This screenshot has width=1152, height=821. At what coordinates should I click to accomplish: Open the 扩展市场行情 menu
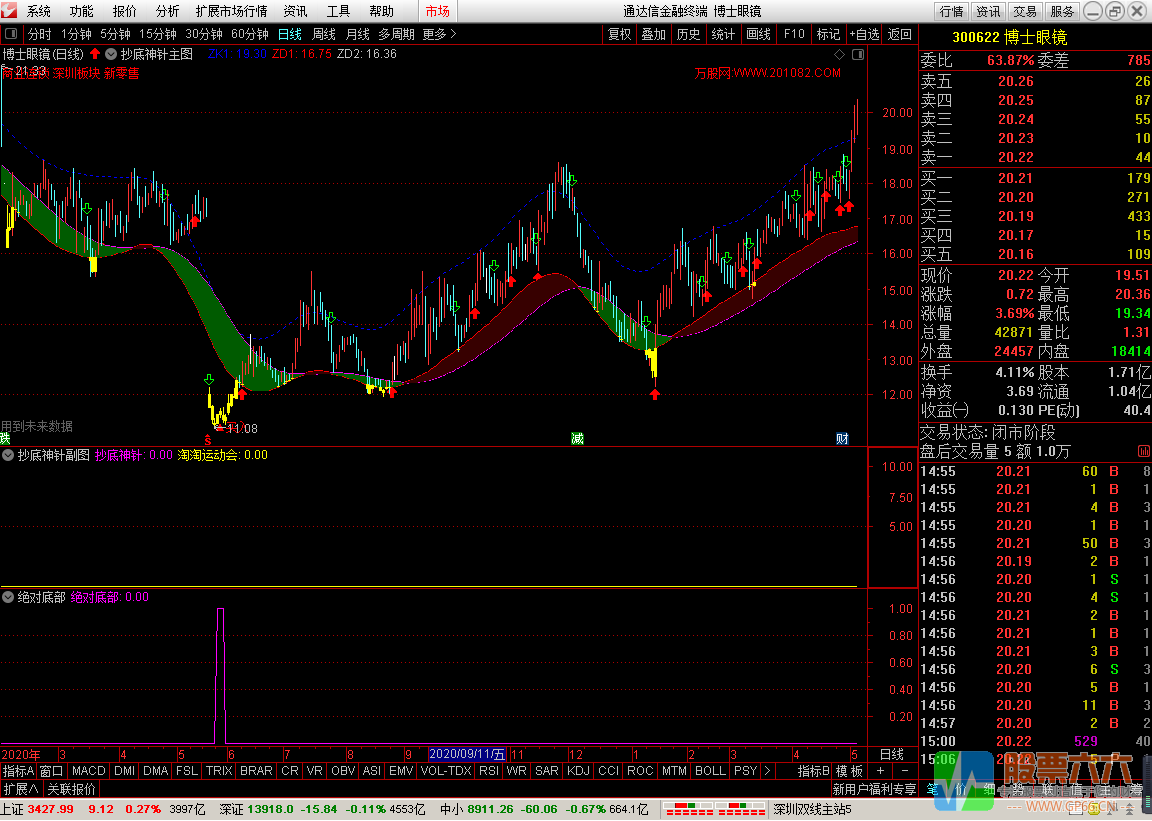point(231,11)
